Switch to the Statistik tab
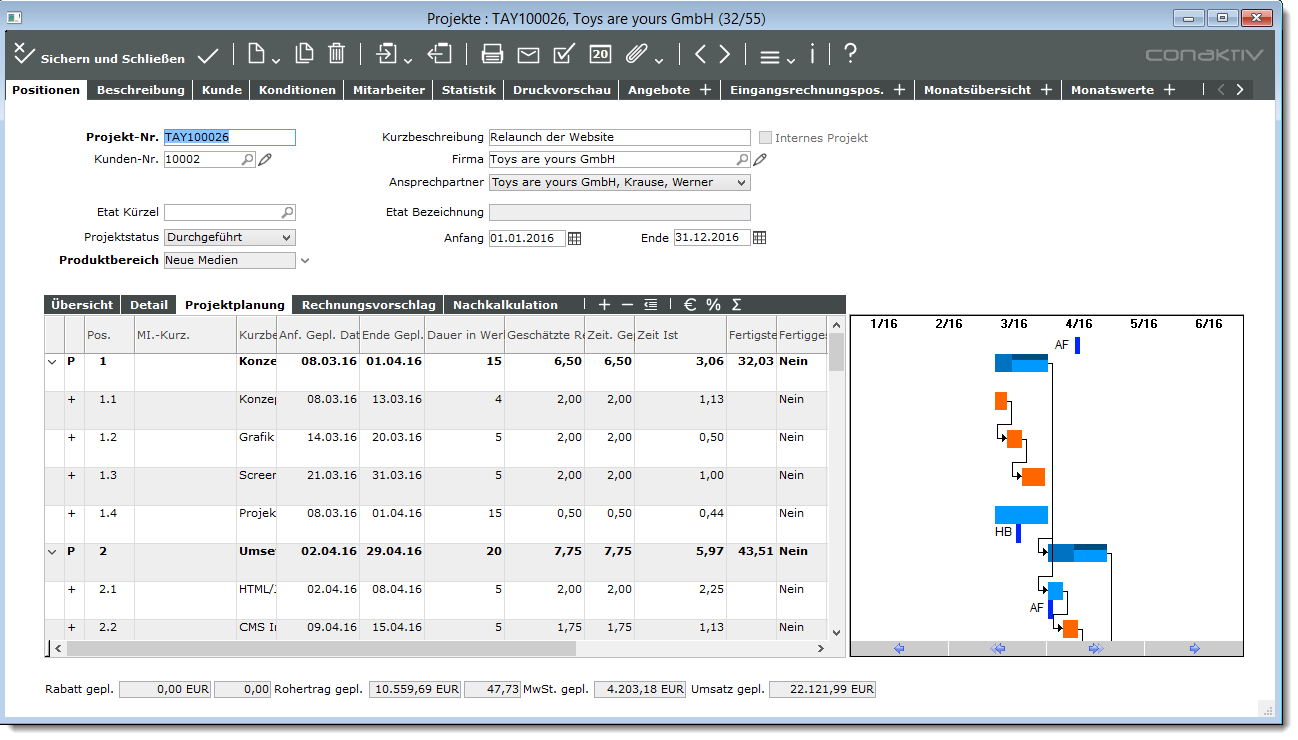Viewport: 1298px width, 740px height. tap(469, 90)
